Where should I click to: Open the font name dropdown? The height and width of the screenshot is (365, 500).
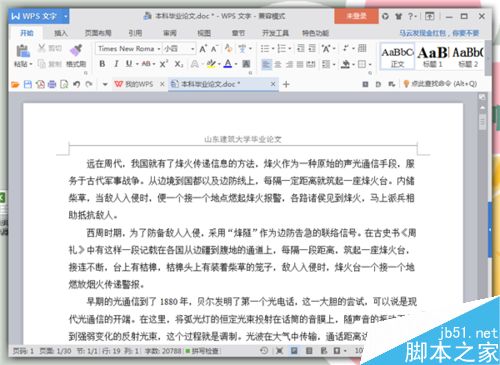click(x=159, y=49)
